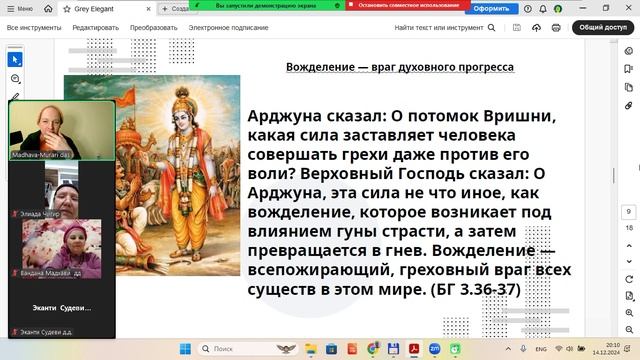Click the Krishna and Arjuna slide image
Image resolution: width=640 pixels, height=360 pixels.
(178, 175)
